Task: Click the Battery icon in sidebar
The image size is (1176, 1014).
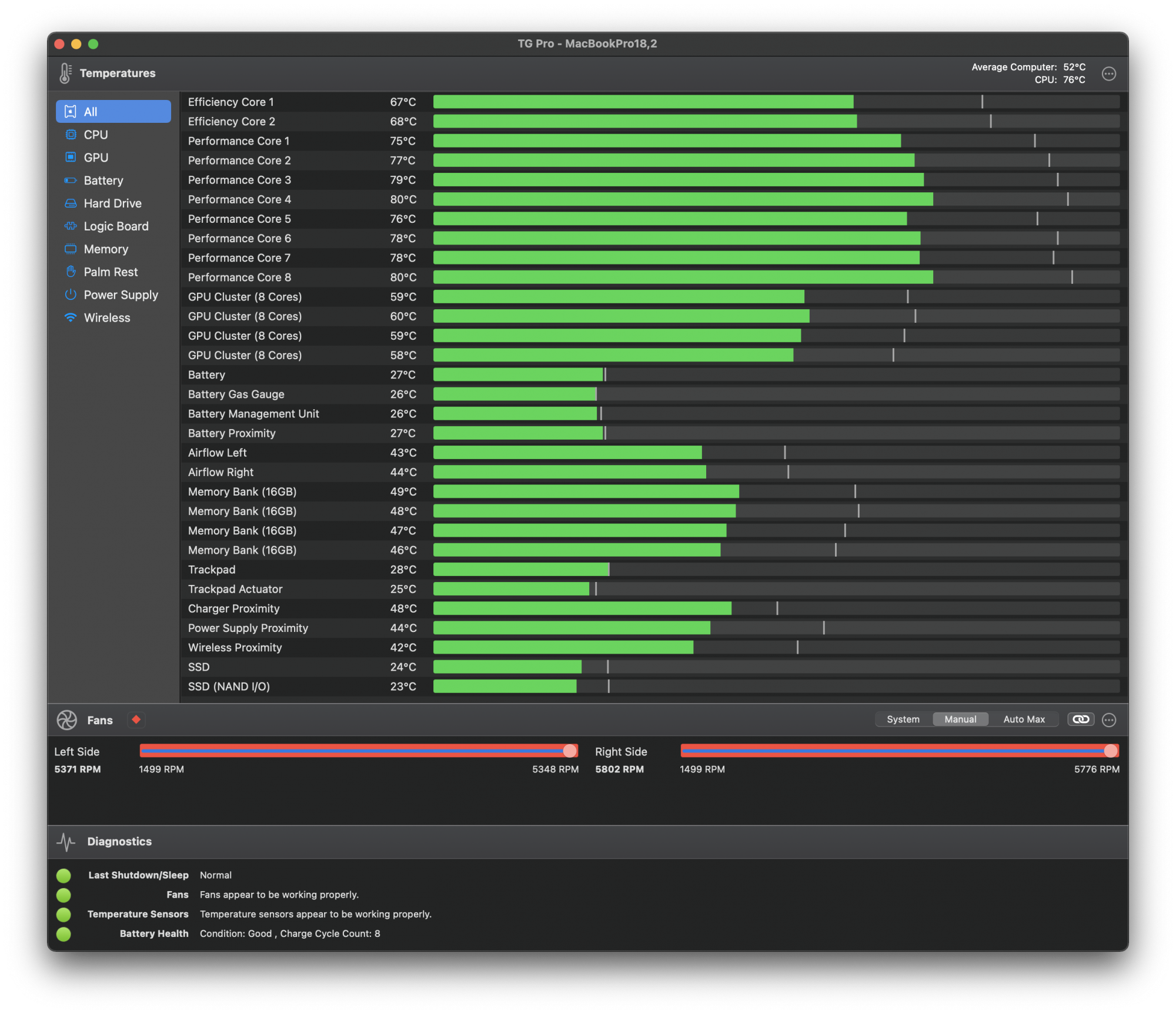Action: click(71, 180)
